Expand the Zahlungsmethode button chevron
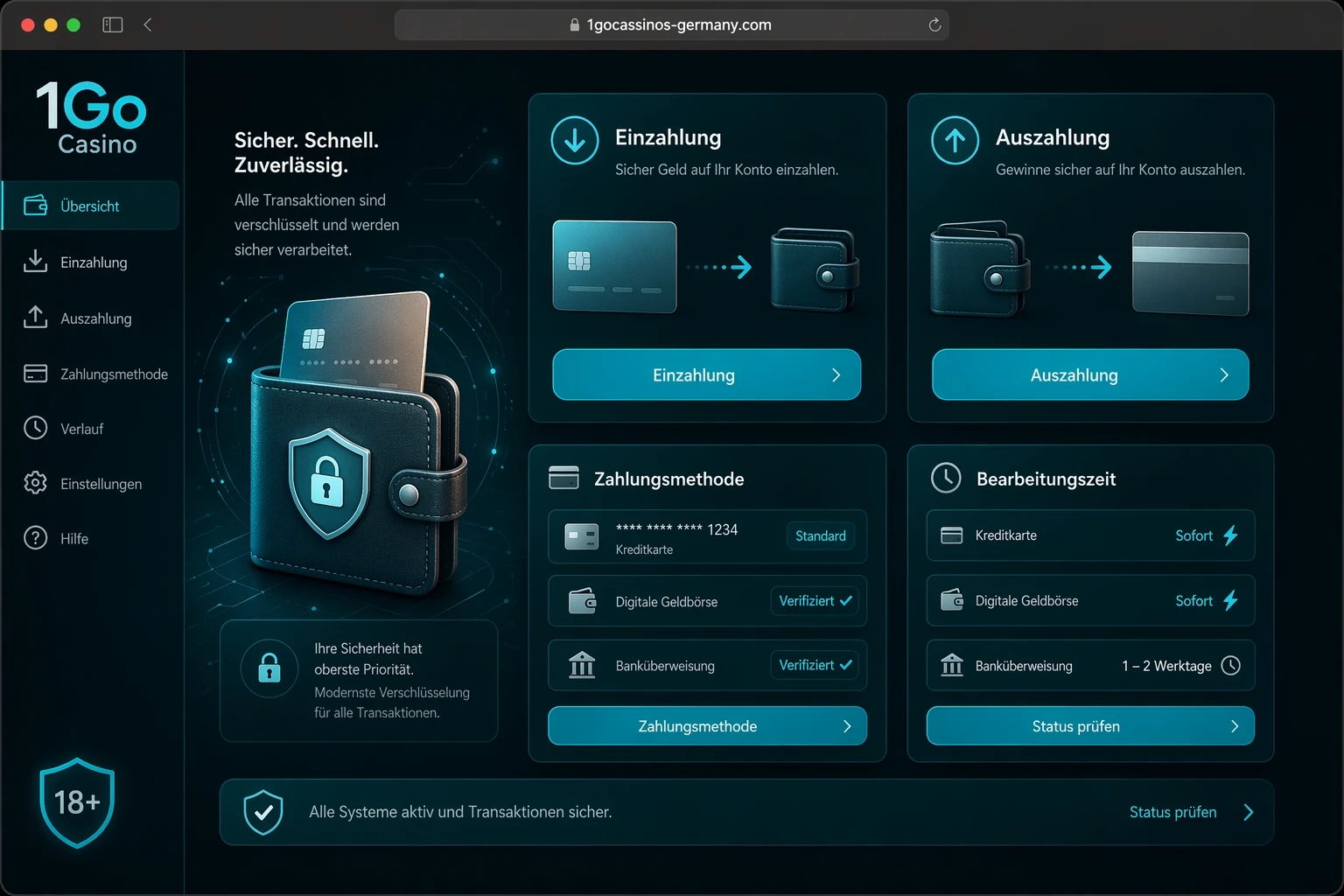Image resolution: width=1344 pixels, height=896 pixels. (x=847, y=726)
